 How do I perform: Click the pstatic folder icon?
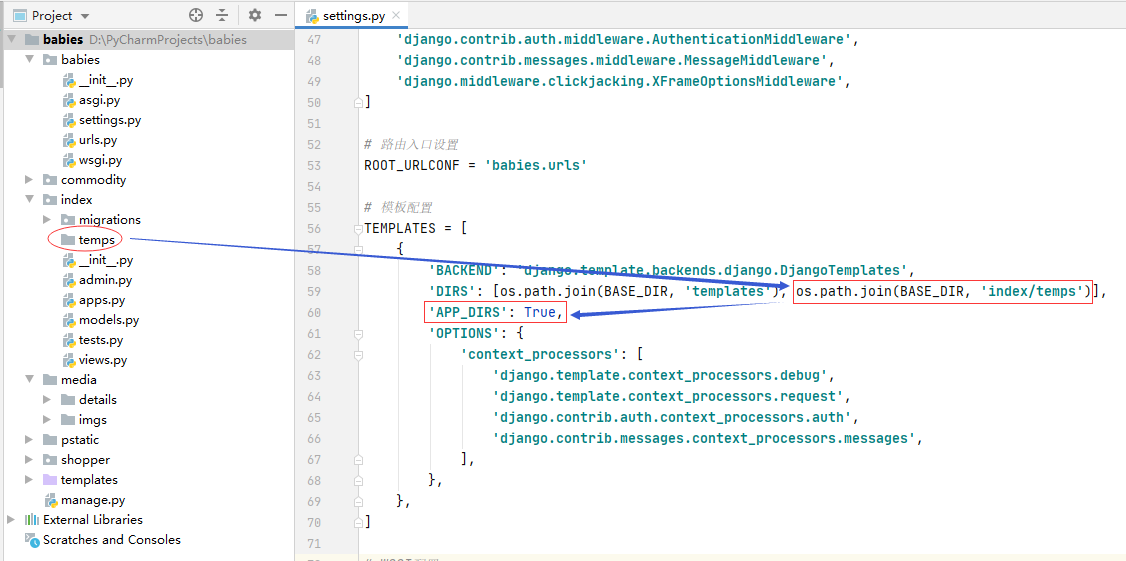pyautogui.click(x=50, y=440)
